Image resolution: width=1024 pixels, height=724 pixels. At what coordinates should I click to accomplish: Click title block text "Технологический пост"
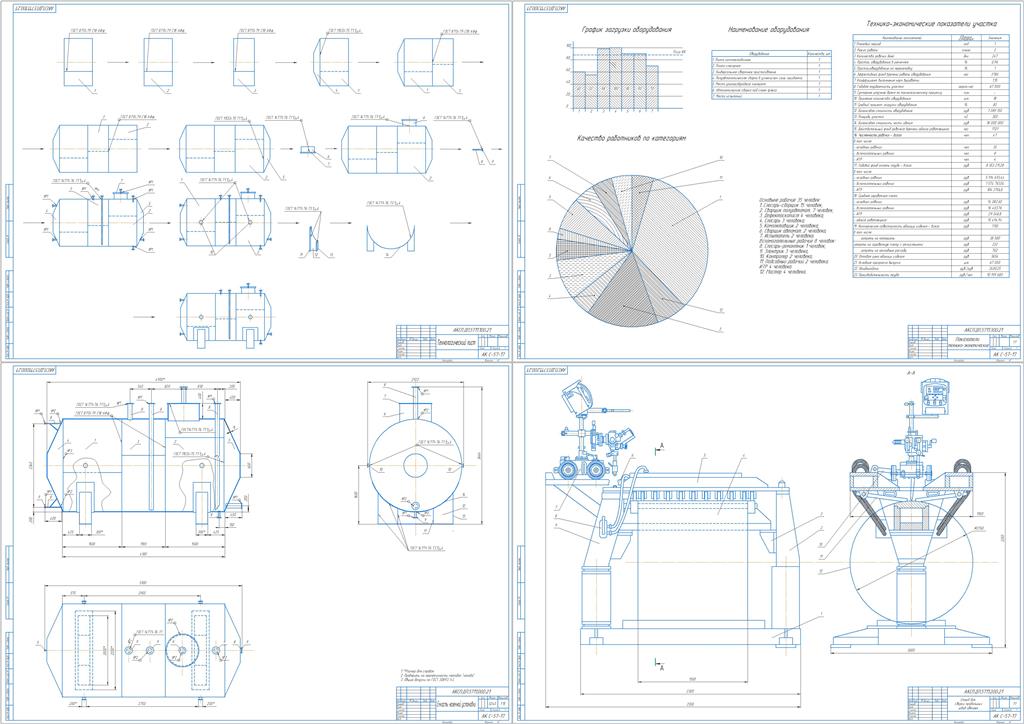pos(456,342)
